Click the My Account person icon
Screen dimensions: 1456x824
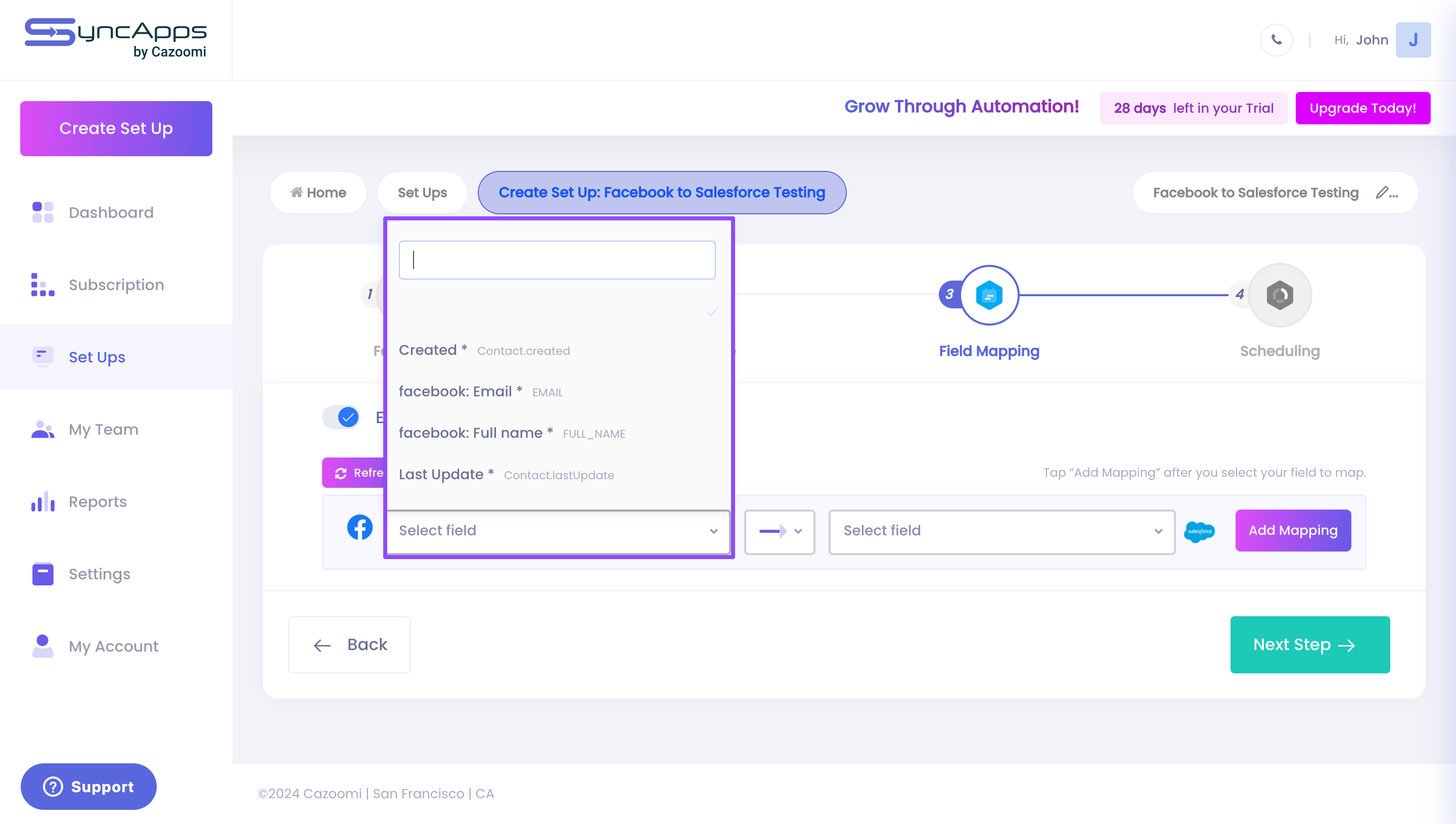click(42, 646)
